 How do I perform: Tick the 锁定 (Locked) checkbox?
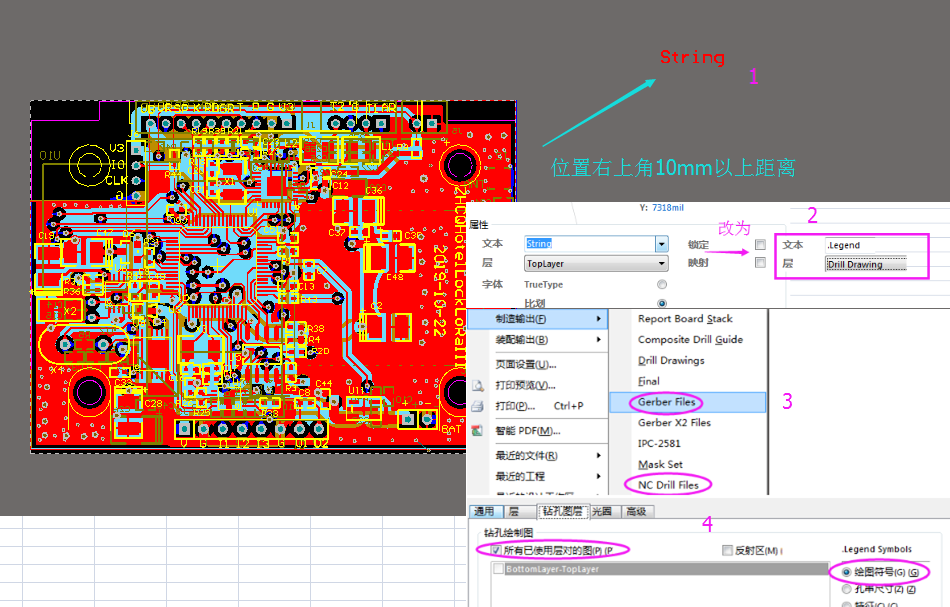pos(761,244)
